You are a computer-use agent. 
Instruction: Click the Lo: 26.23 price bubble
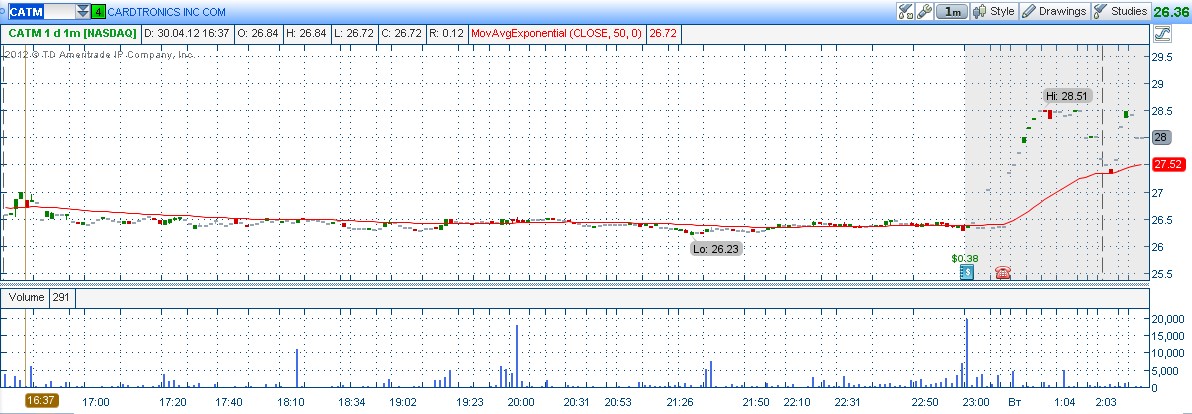point(714,248)
